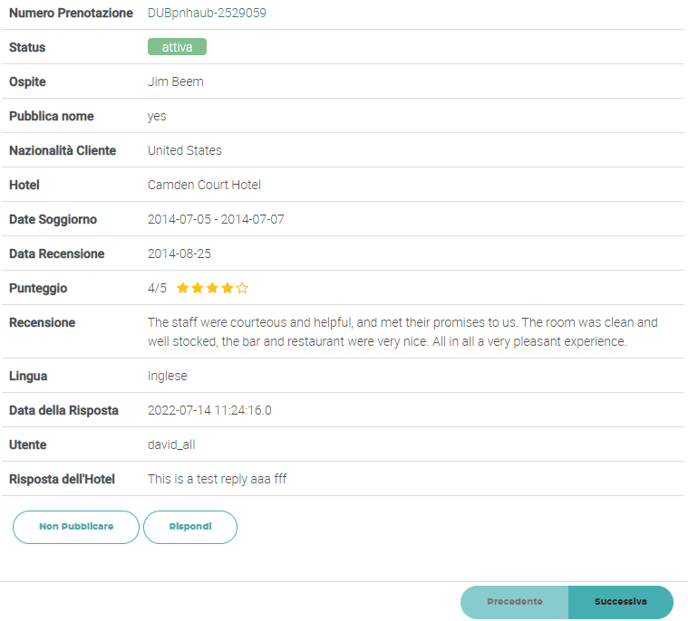688x621 pixels.
Task: Click the second rating star
Action: (198, 288)
